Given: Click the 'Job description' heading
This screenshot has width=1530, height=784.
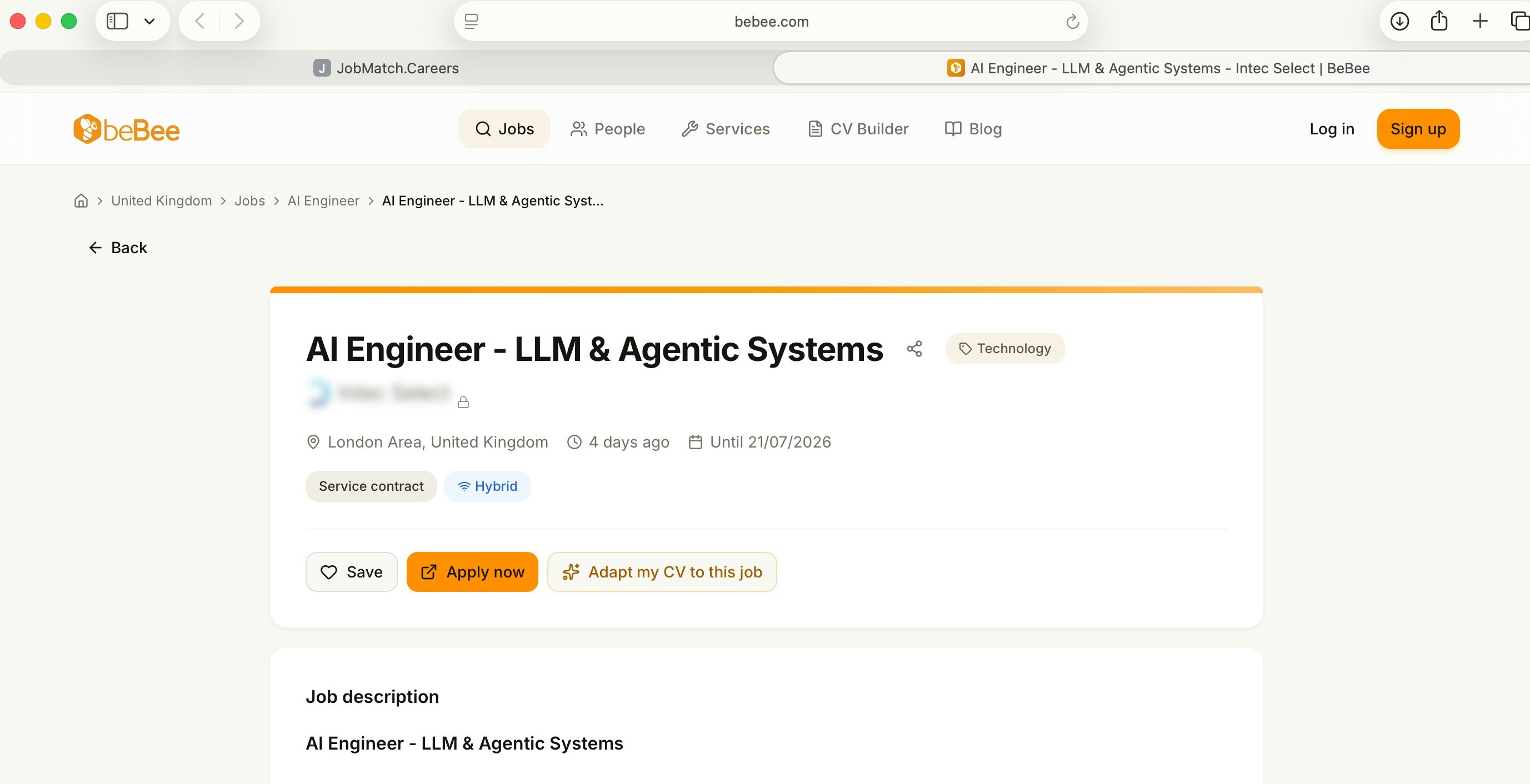Looking at the screenshot, I should coord(372,696).
